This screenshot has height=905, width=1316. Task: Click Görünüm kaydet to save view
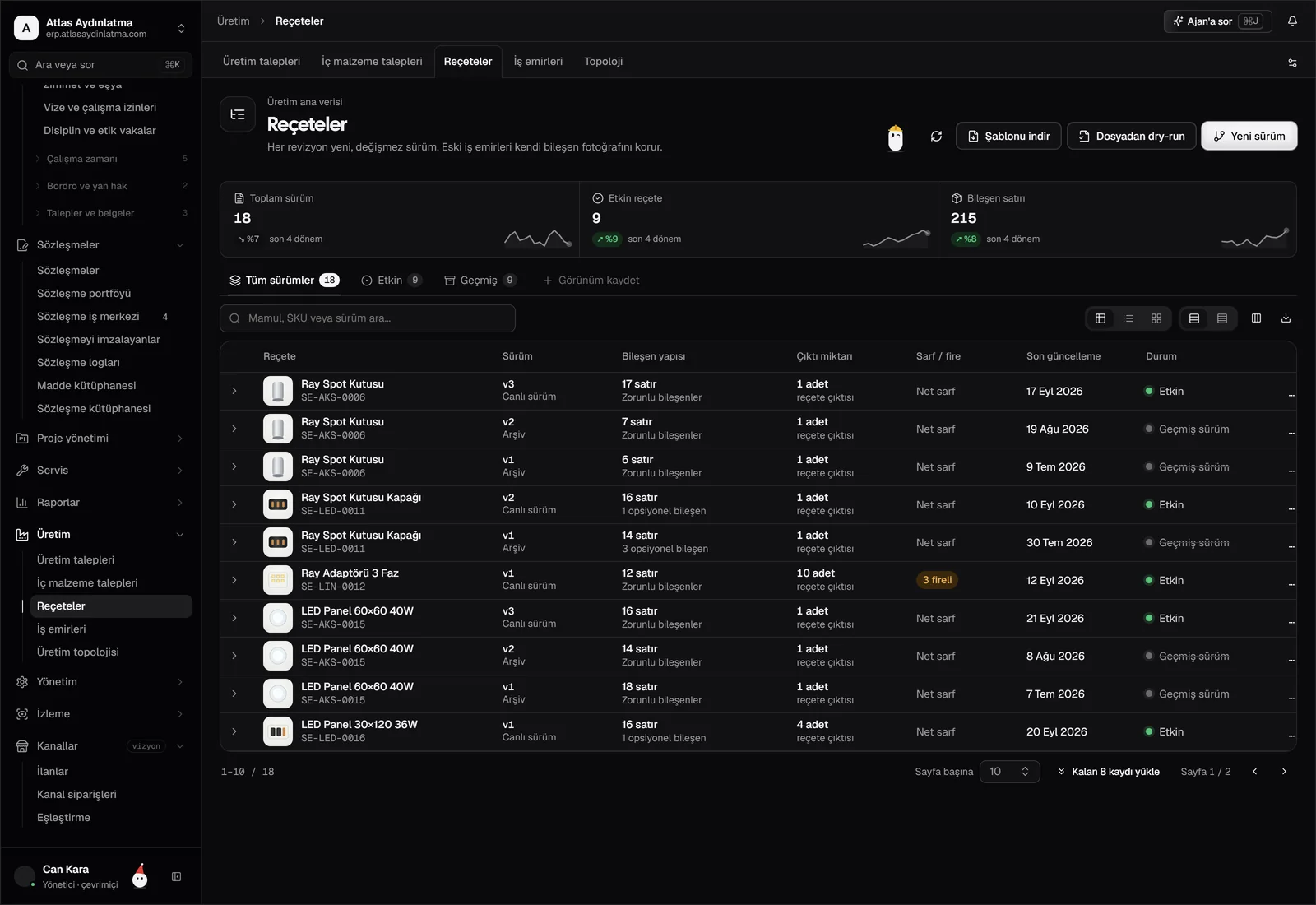[x=591, y=281]
